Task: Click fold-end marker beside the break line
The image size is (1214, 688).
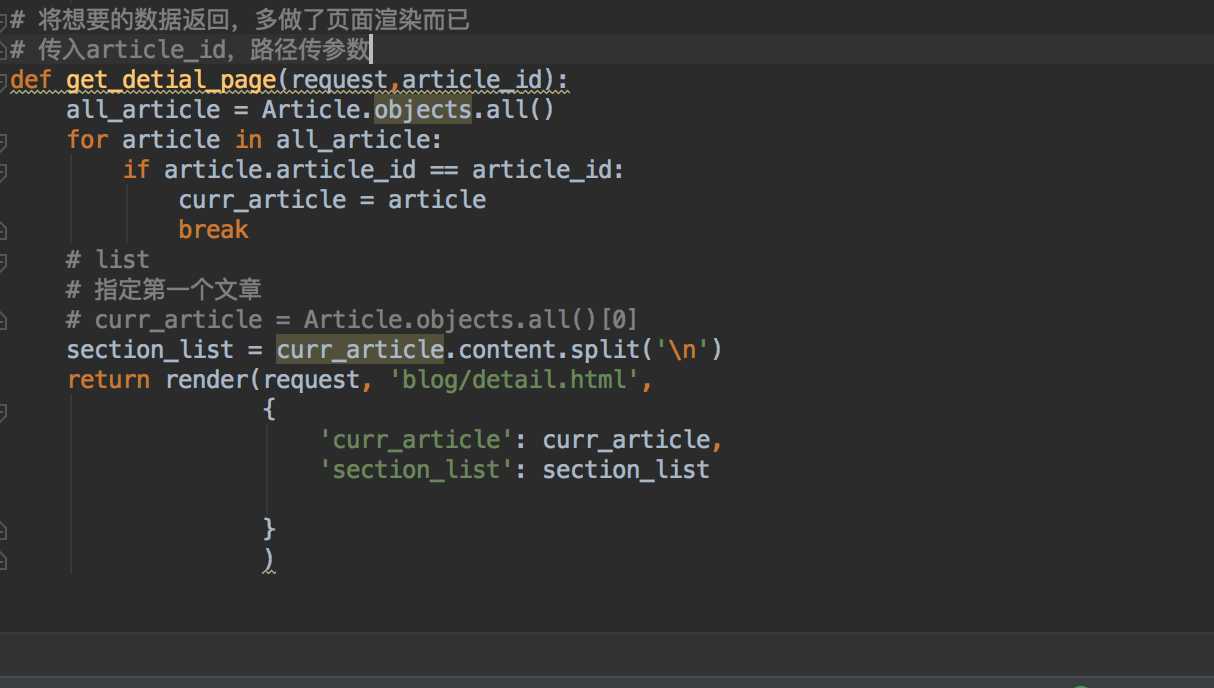Action: coord(3,230)
